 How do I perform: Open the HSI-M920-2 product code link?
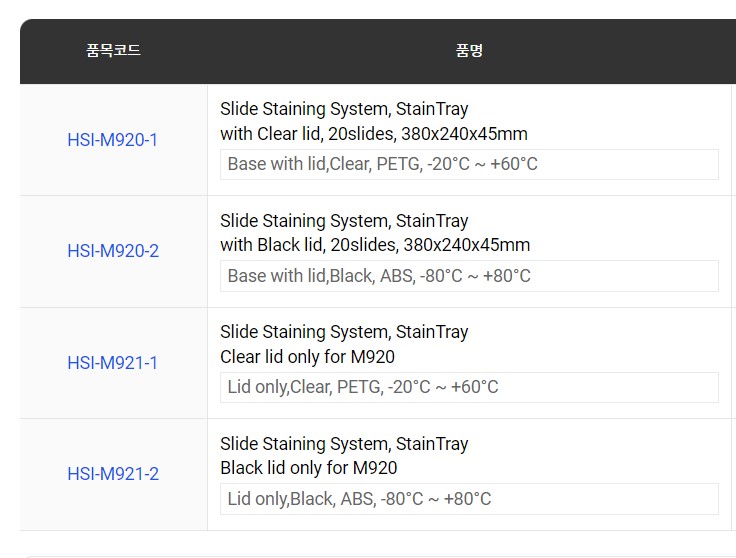point(113,251)
